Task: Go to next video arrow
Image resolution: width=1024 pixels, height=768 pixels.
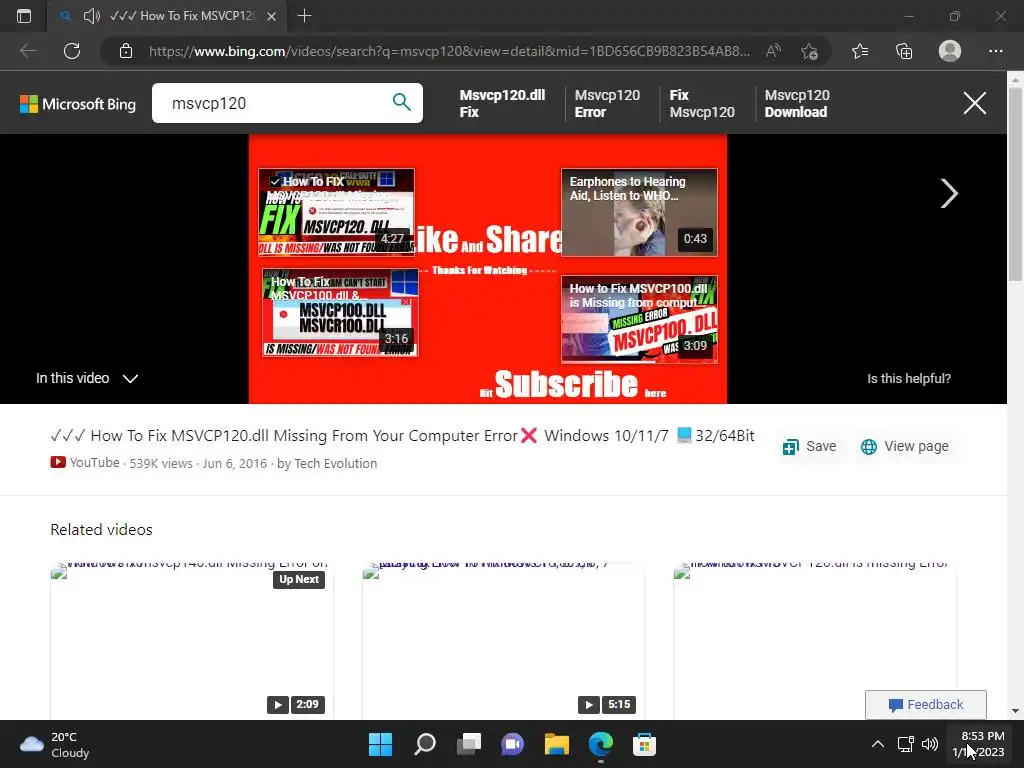Action: click(x=949, y=193)
